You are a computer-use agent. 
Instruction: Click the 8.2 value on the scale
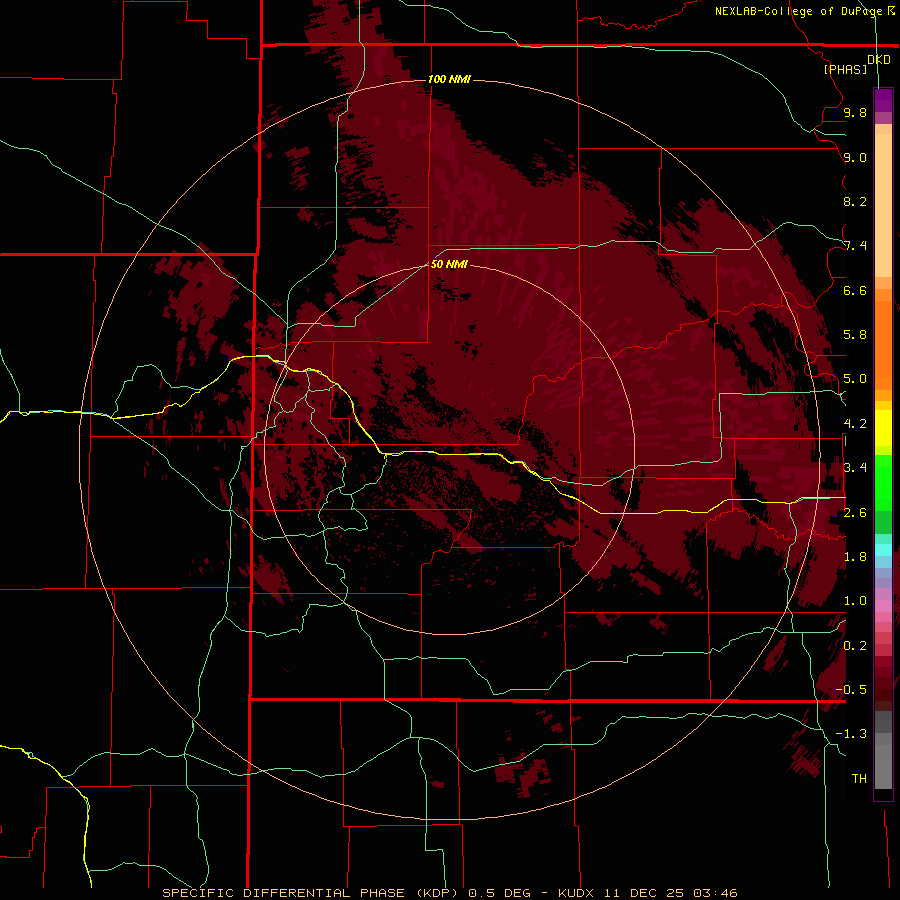tap(855, 201)
